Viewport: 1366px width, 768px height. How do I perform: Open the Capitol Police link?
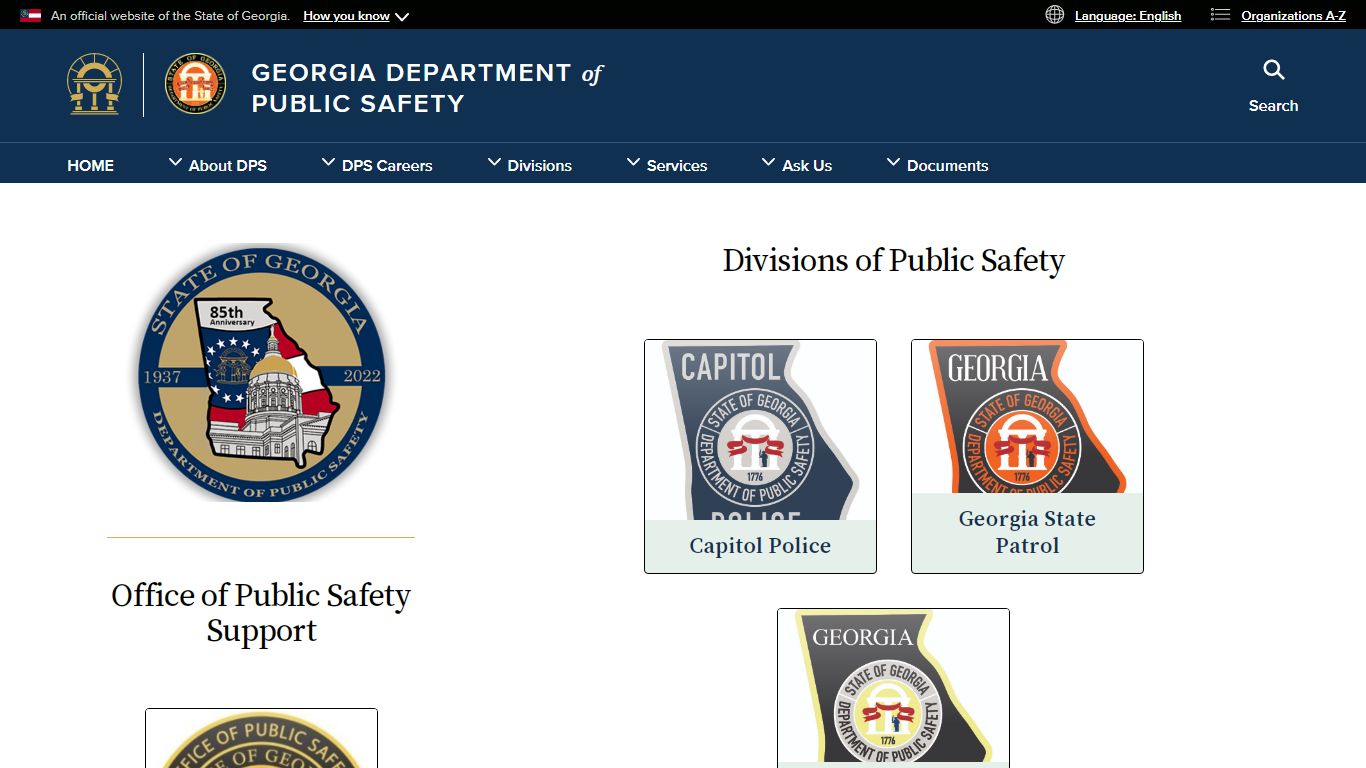pyautogui.click(x=760, y=546)
